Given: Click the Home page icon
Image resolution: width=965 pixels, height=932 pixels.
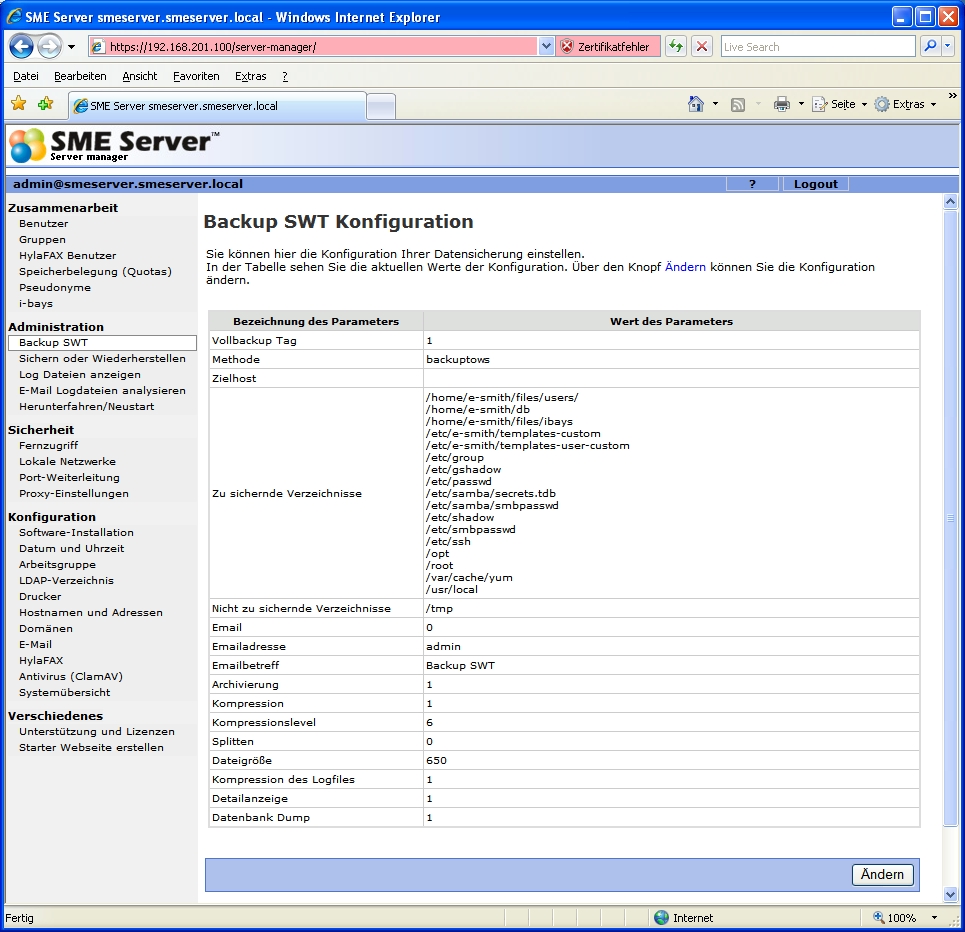Looking at the screenshot, I should tap(695, 104).
